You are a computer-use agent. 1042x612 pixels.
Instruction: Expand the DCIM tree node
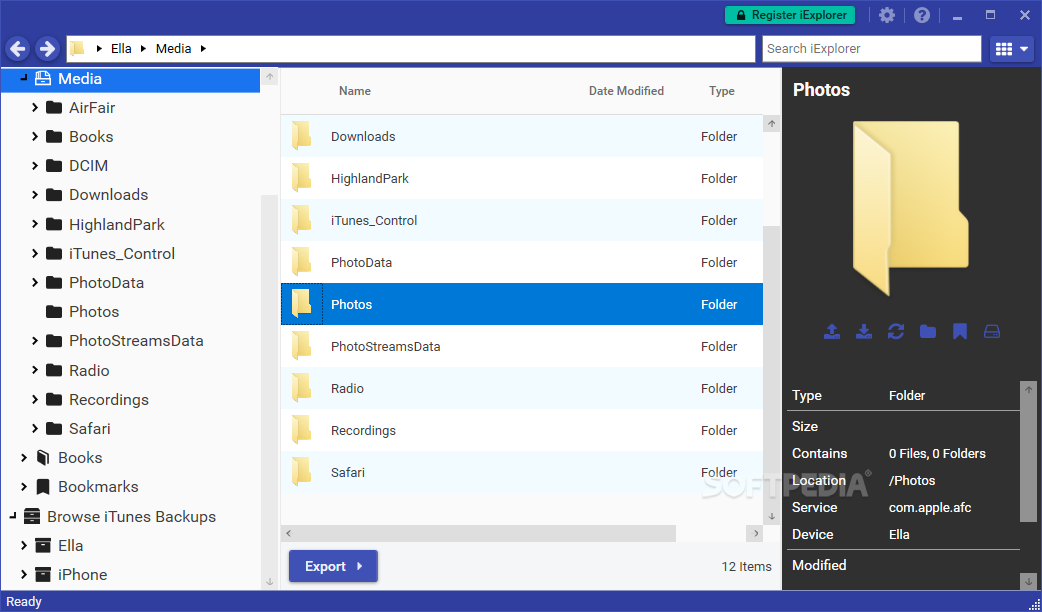(35, 165)
